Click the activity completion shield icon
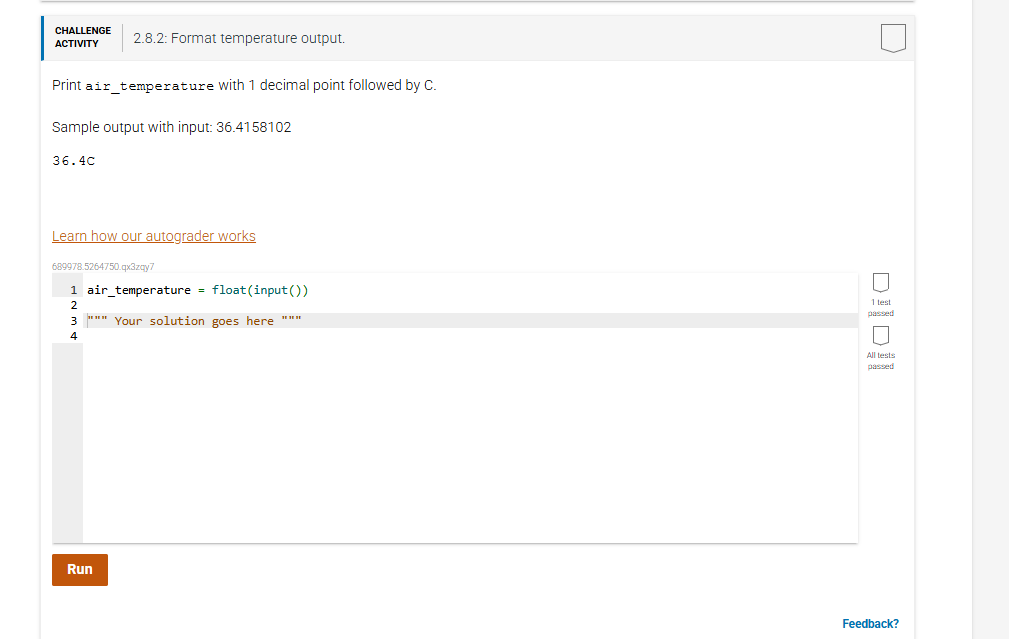1009x639 pixels. click(x=891, y=38)
